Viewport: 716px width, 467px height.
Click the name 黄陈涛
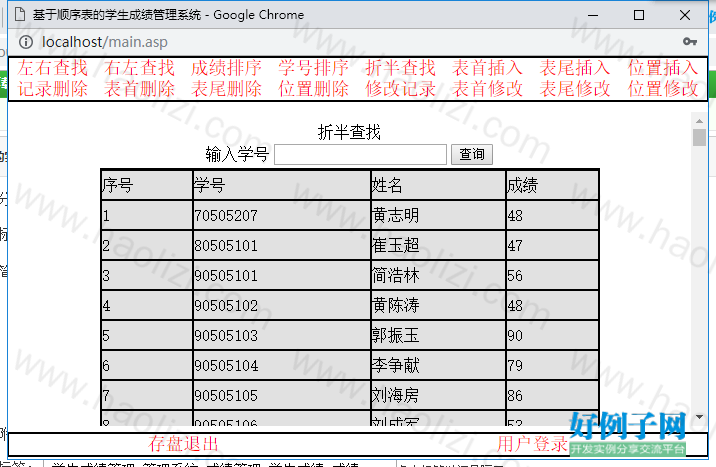point(395,305)
